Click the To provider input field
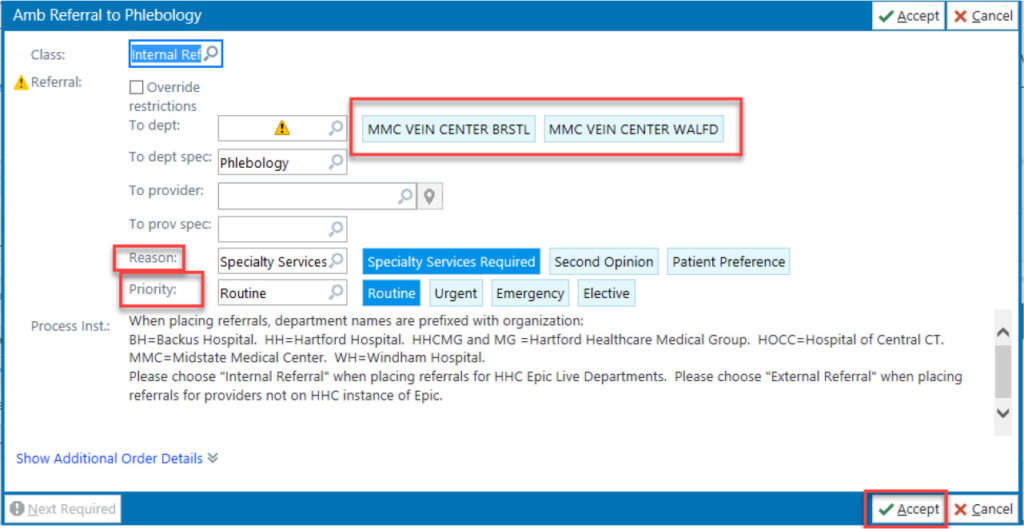Image resolution: width=1024 pixels, height=529 pixels. (317, 196)
